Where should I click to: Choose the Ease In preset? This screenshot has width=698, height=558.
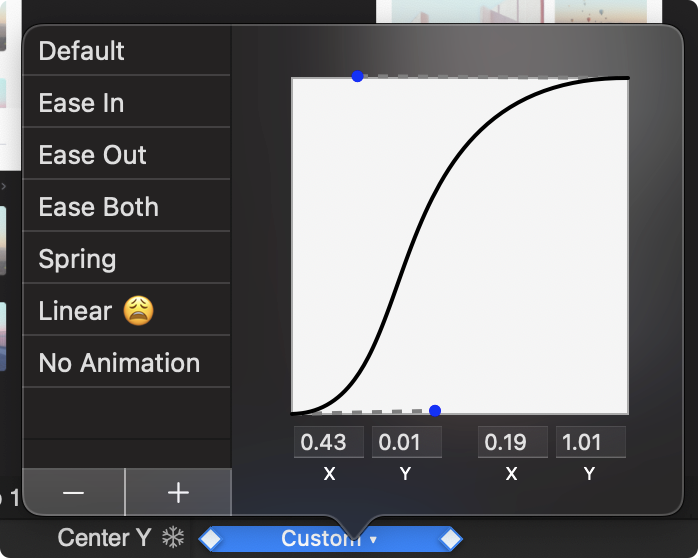point(127,103)
